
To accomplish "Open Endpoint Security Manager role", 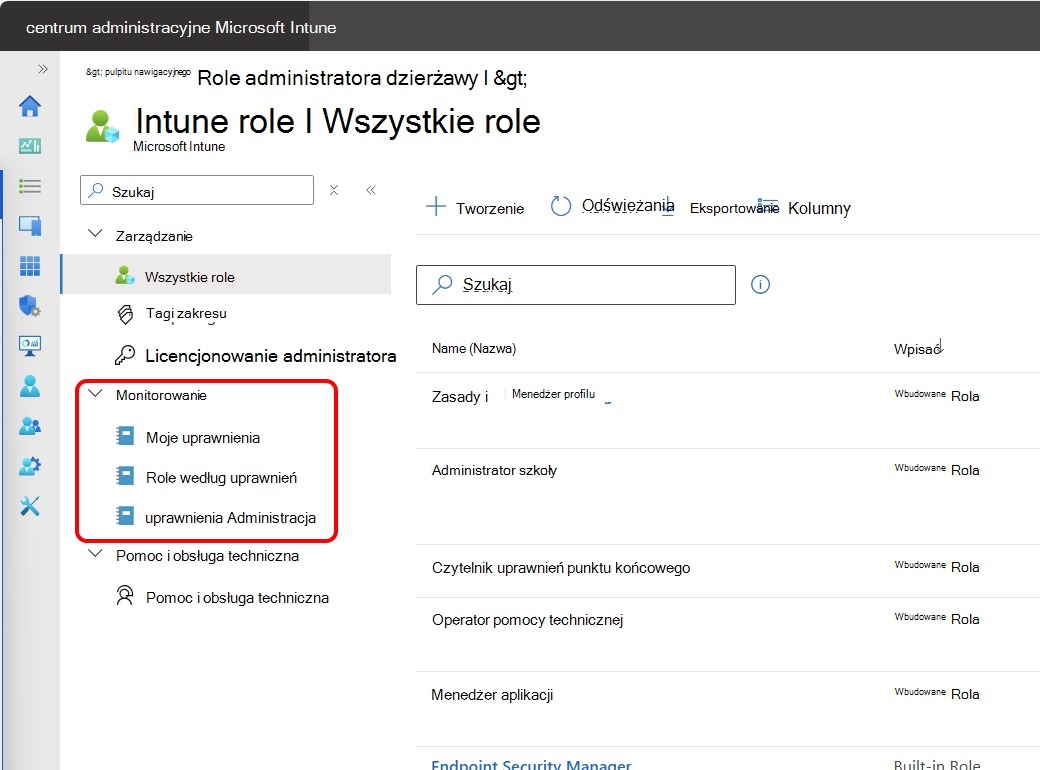I will pos(531,765).
